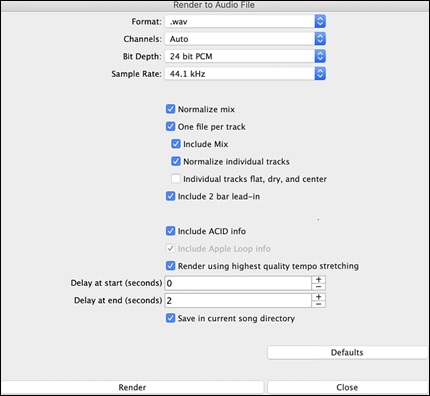This screenshot has height=396, width=430.
Task: Decrease Delay at start with minus button
Action: coord(318,287)
